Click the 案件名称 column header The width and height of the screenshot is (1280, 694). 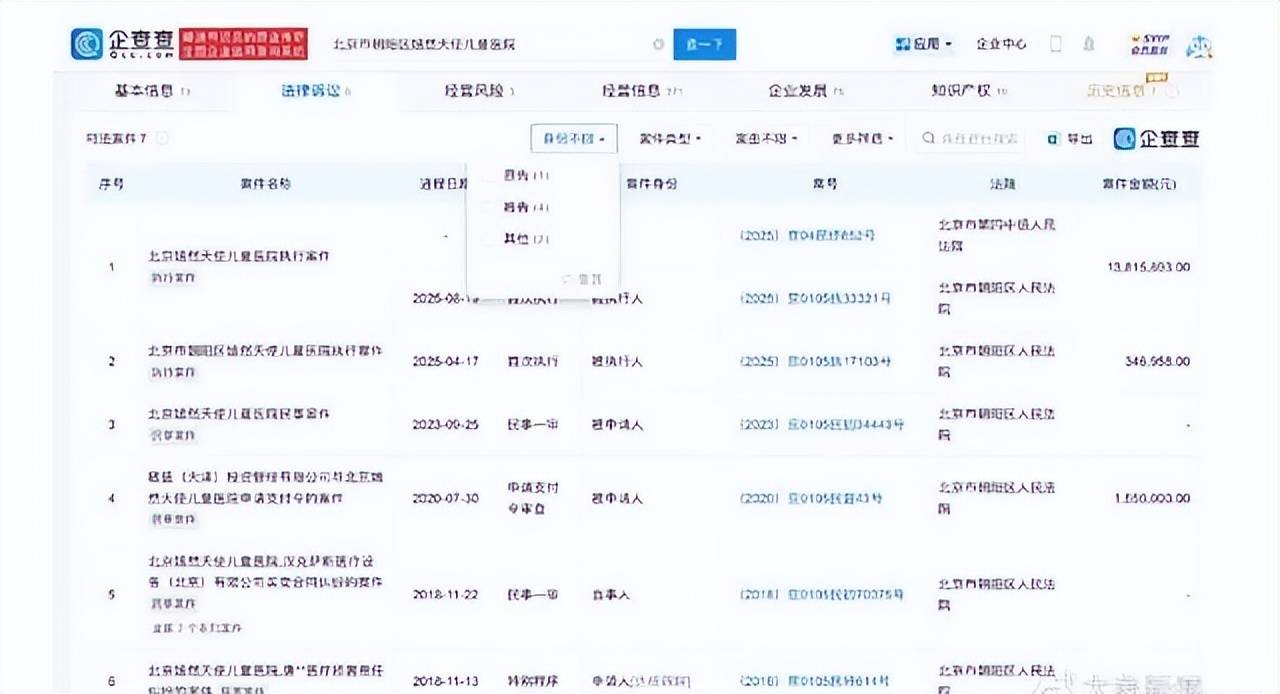(x=265, y=184)
